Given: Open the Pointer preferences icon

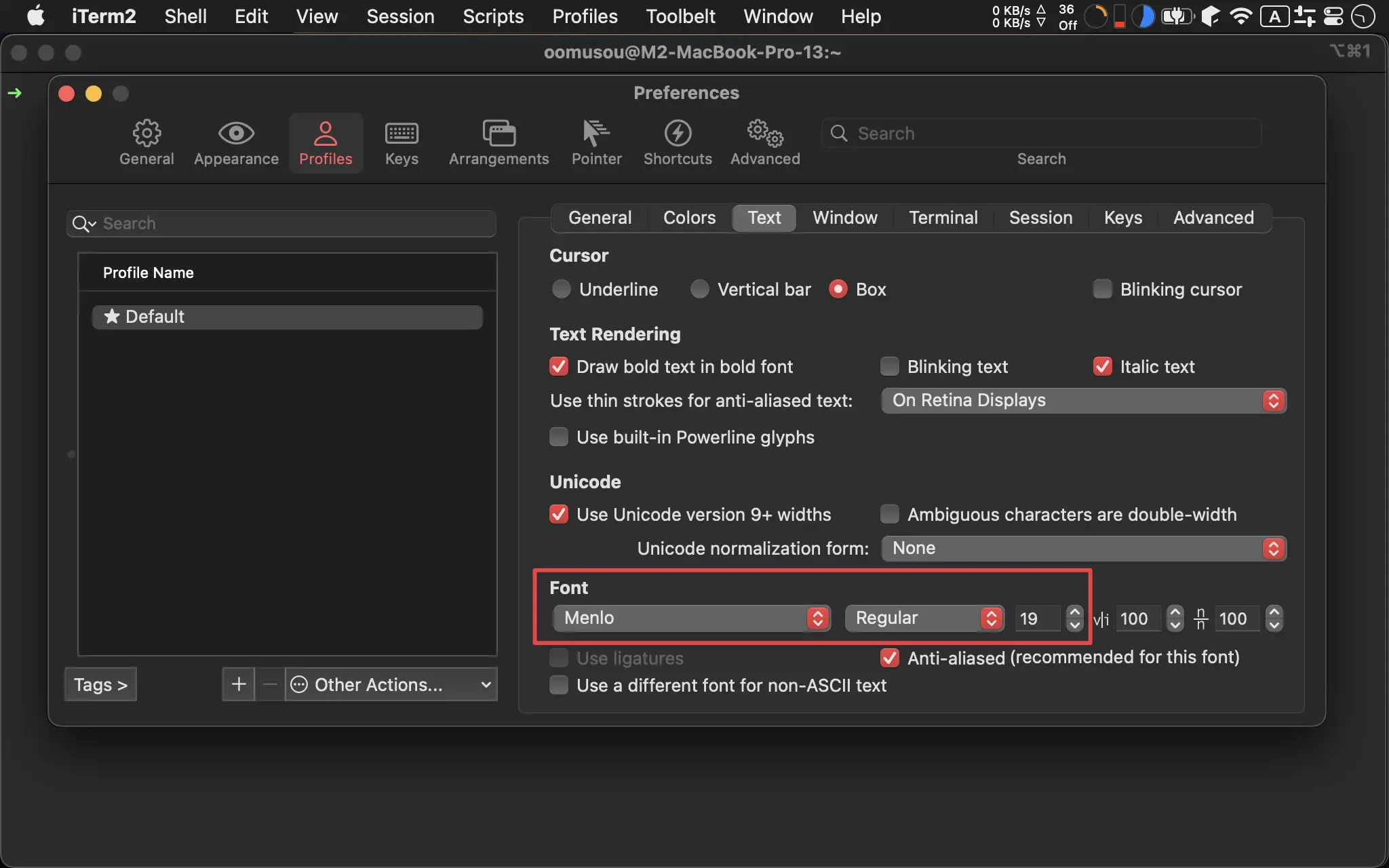Looking at the screenshot, I should click(x=596, y=134).
